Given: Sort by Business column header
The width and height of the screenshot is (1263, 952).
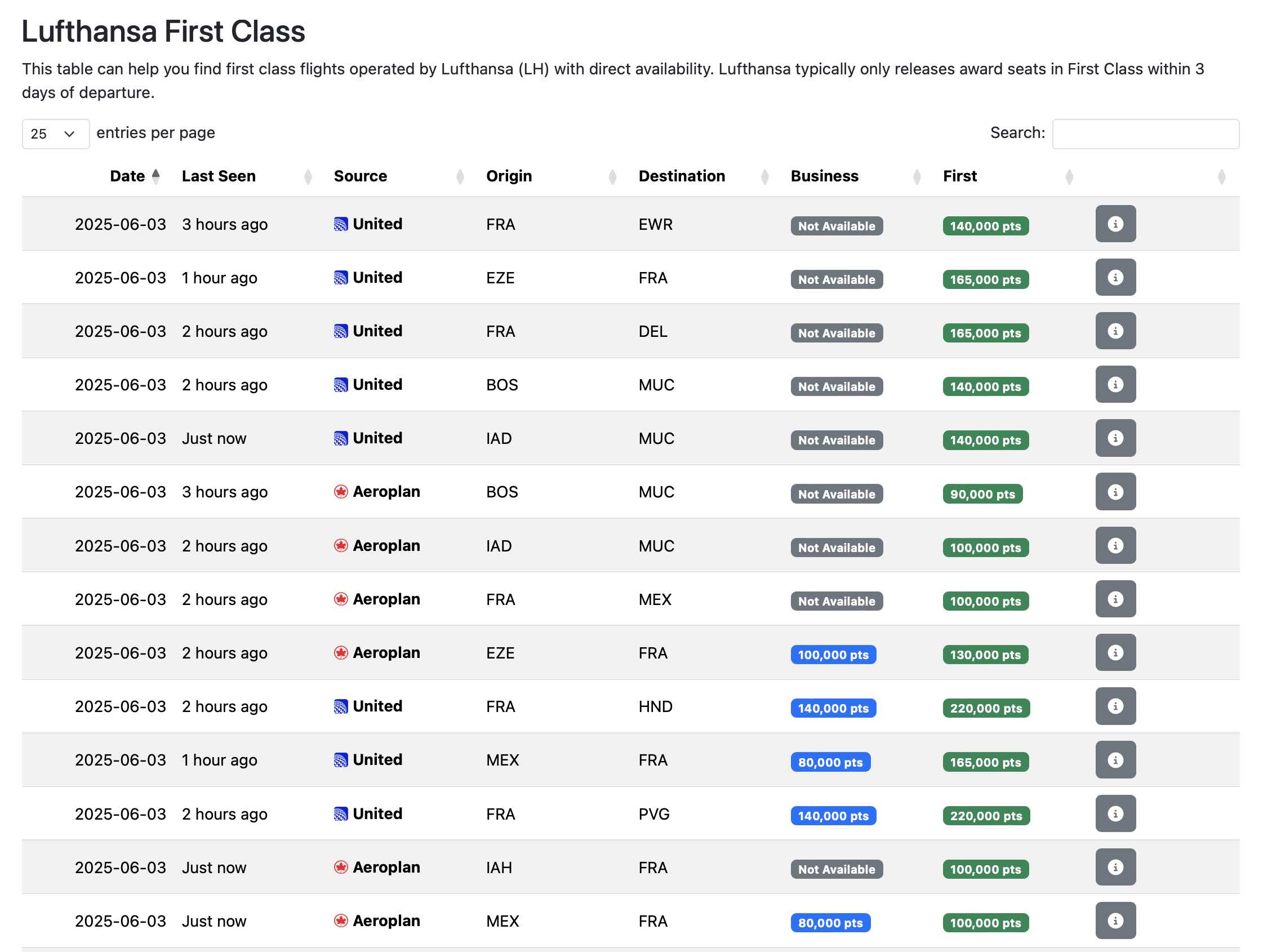Looking at the screenshot, I should (824, 176).
